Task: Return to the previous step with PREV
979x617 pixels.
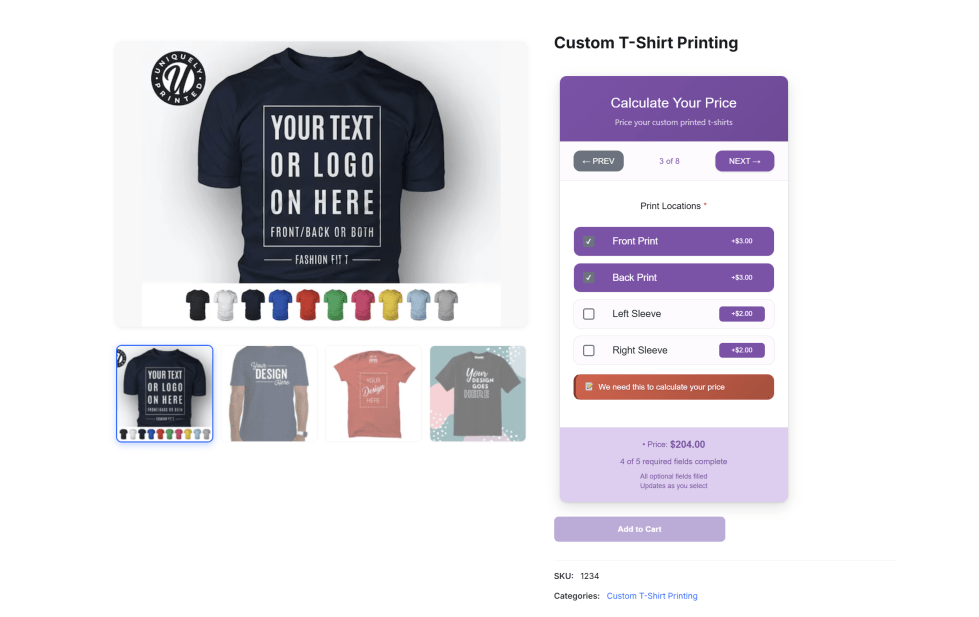Action: (598, 161)
